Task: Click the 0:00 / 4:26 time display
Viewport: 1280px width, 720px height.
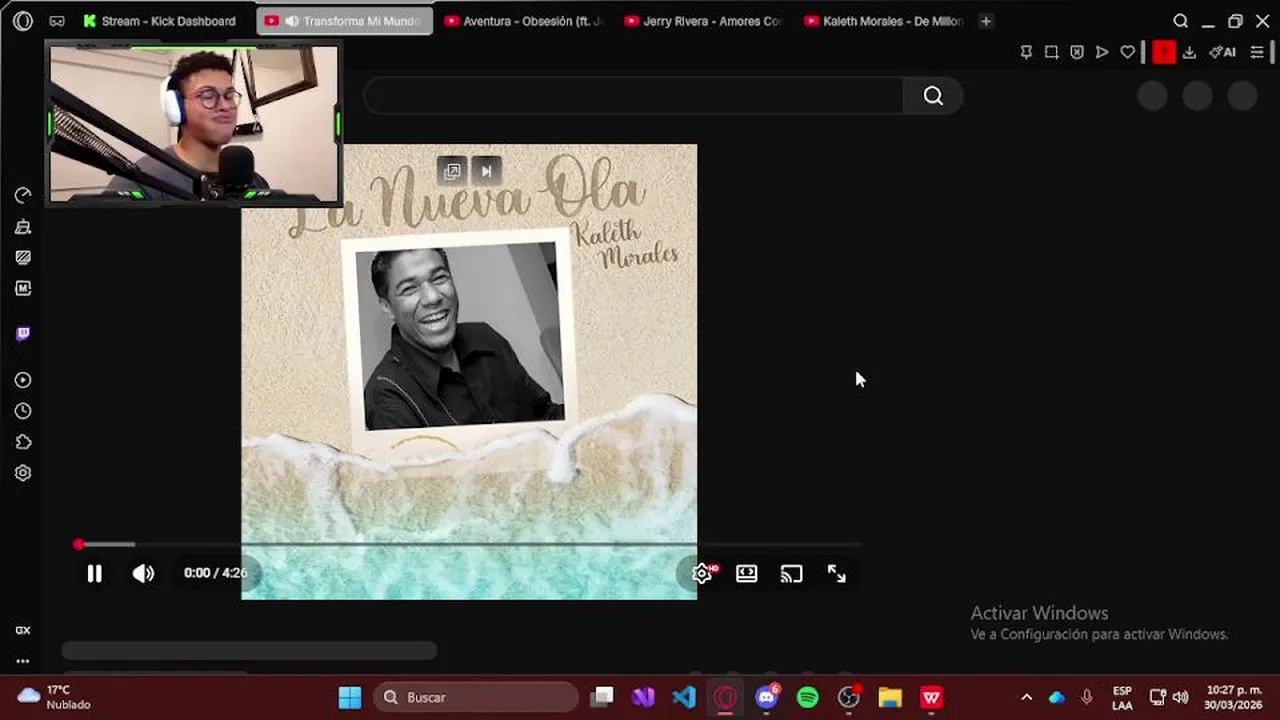Action: [215, 573]
